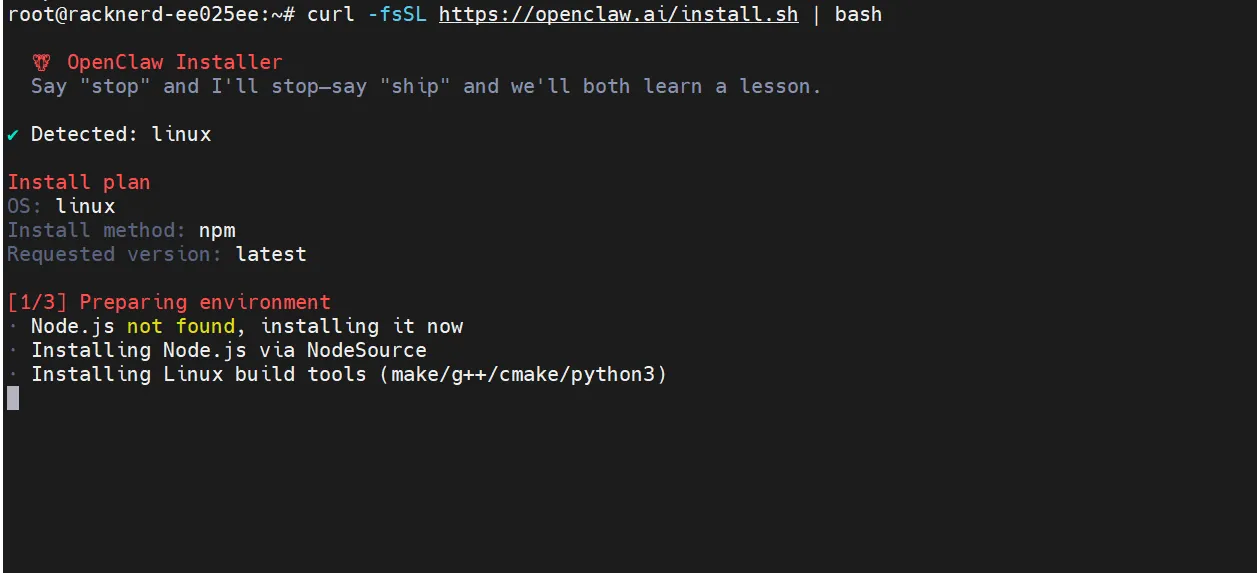Click the red "OpenClaw Installer" title
This screenshot has height=573, width=1257.
click(x=175, y=63)
